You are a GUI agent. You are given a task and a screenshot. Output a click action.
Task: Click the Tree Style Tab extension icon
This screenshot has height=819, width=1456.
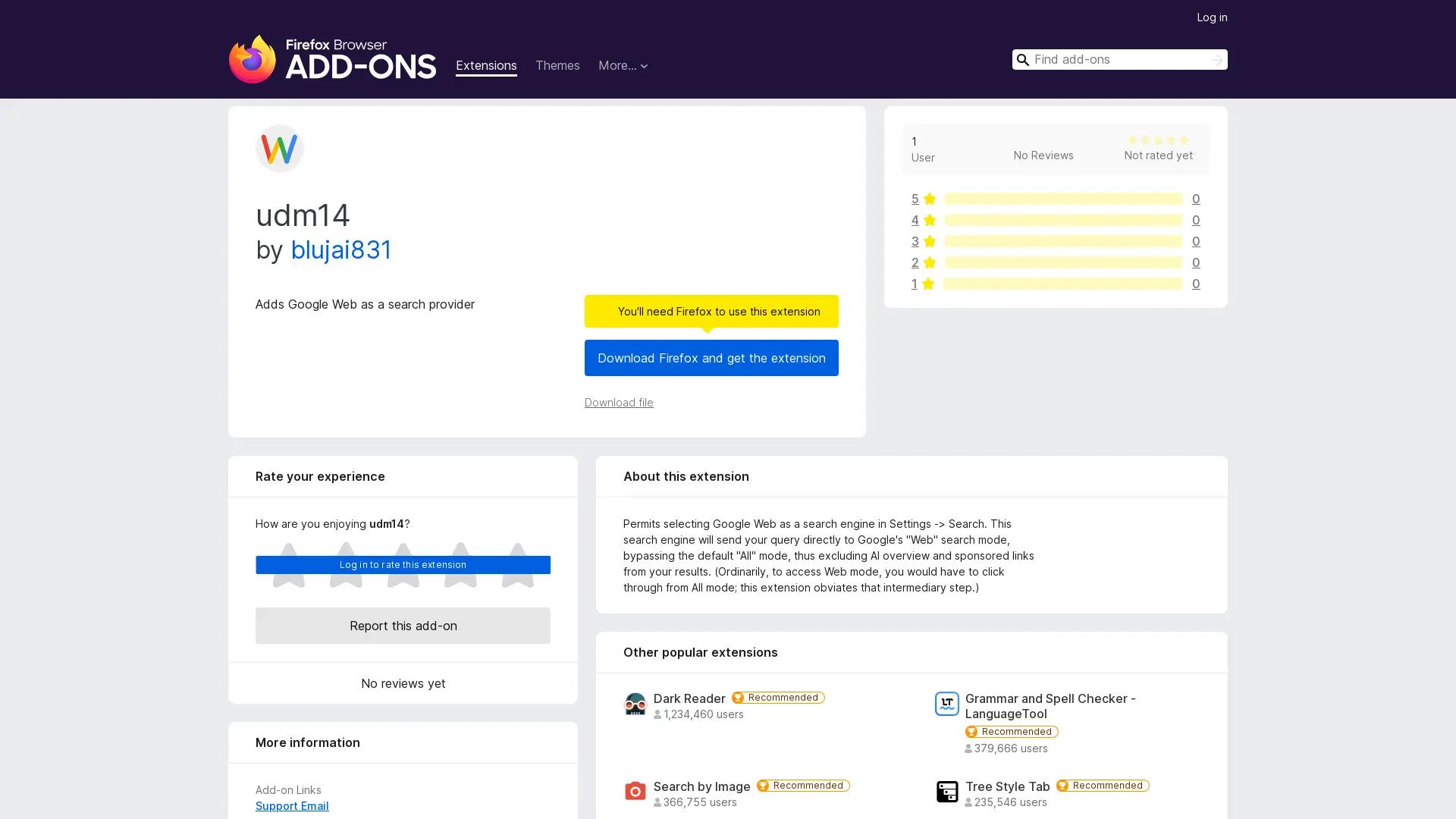pos(946,791)
